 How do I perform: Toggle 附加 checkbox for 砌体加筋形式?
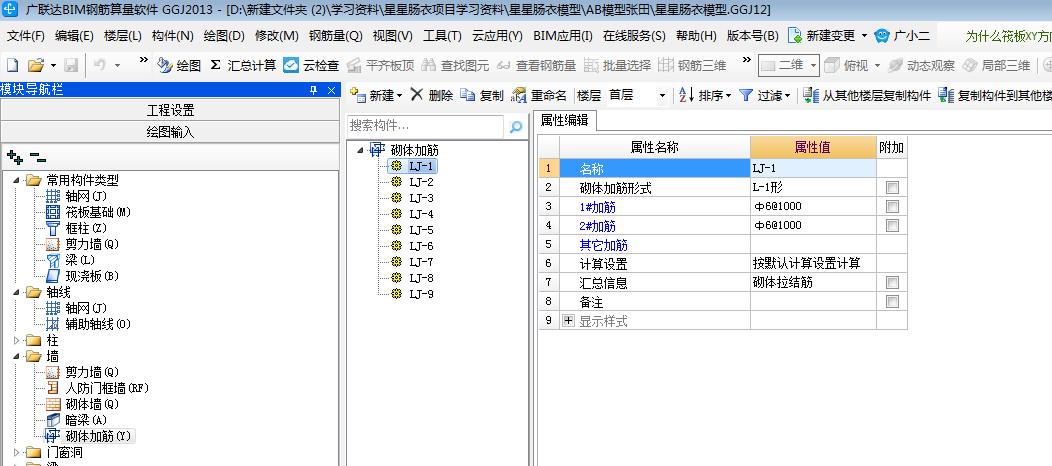[x=892, y=188]
